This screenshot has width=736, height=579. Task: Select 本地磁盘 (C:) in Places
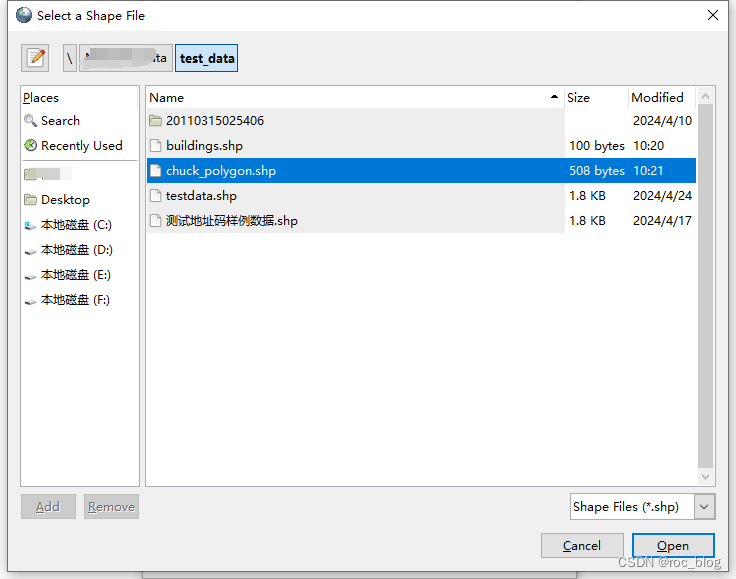point(79,225)
